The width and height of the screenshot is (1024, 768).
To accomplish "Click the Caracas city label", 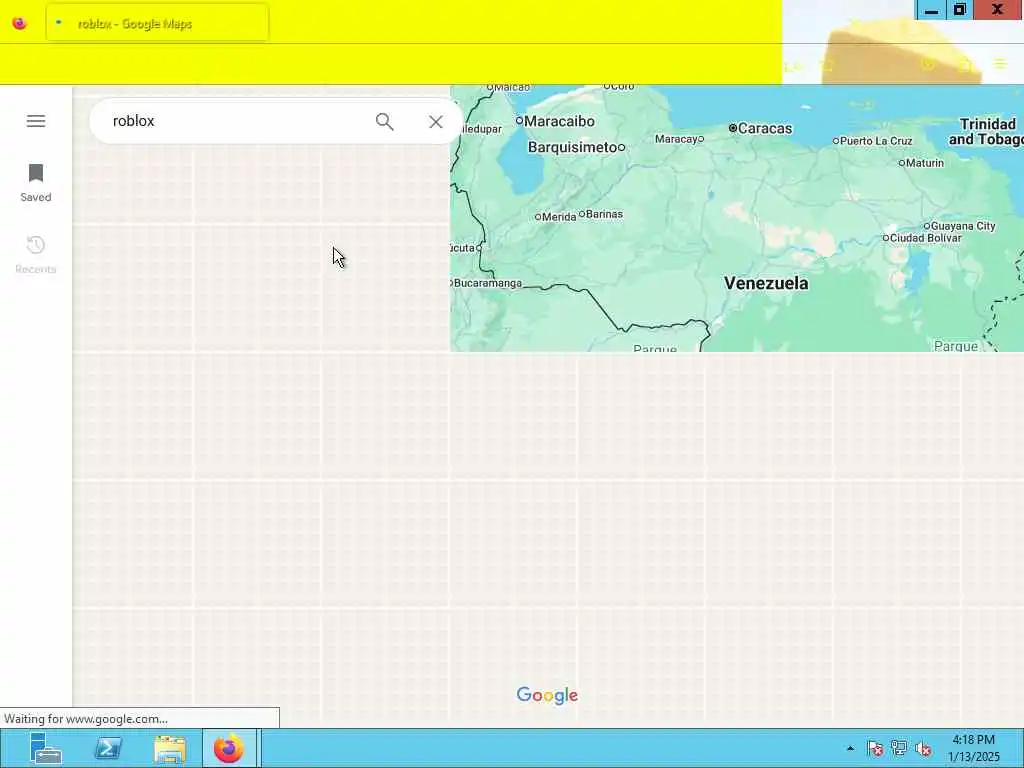I will pyautogui.click(x=764, y=128).
